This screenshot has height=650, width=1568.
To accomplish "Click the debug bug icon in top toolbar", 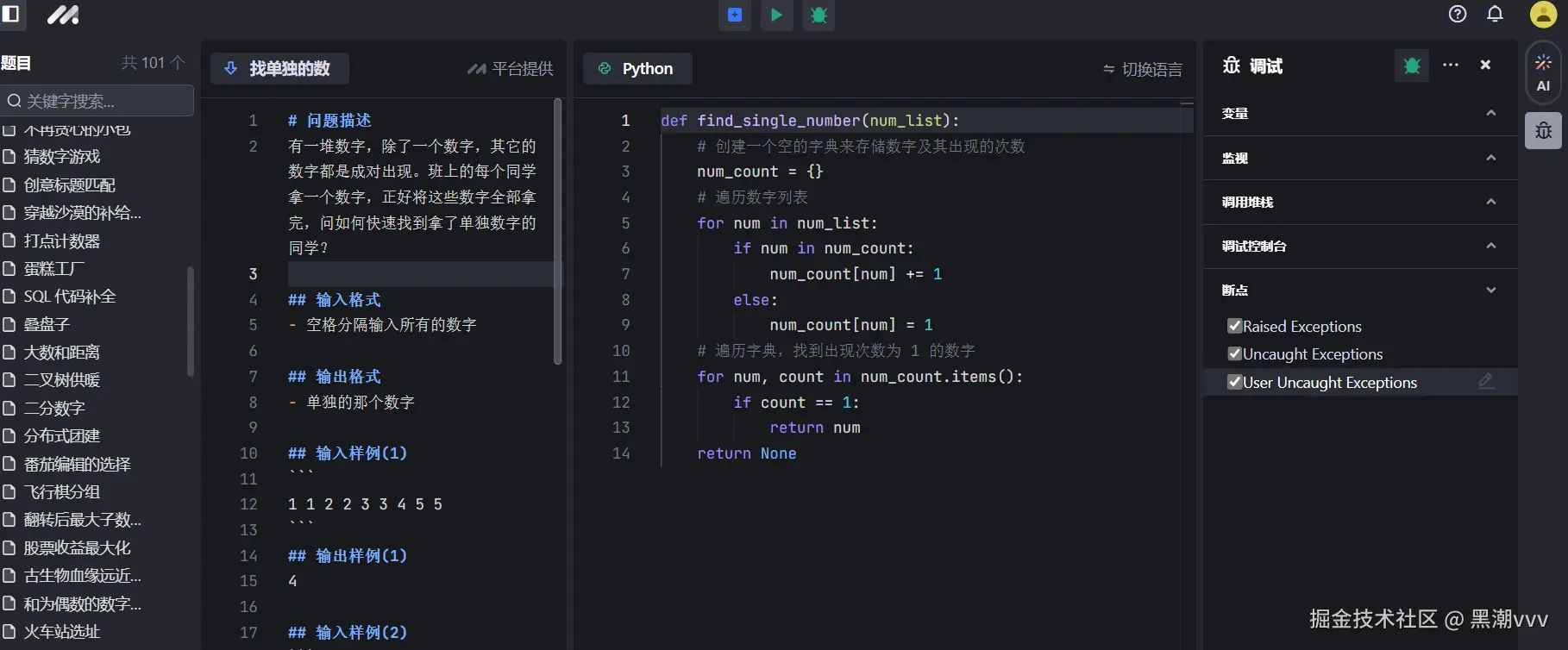I will click(818, 15).
